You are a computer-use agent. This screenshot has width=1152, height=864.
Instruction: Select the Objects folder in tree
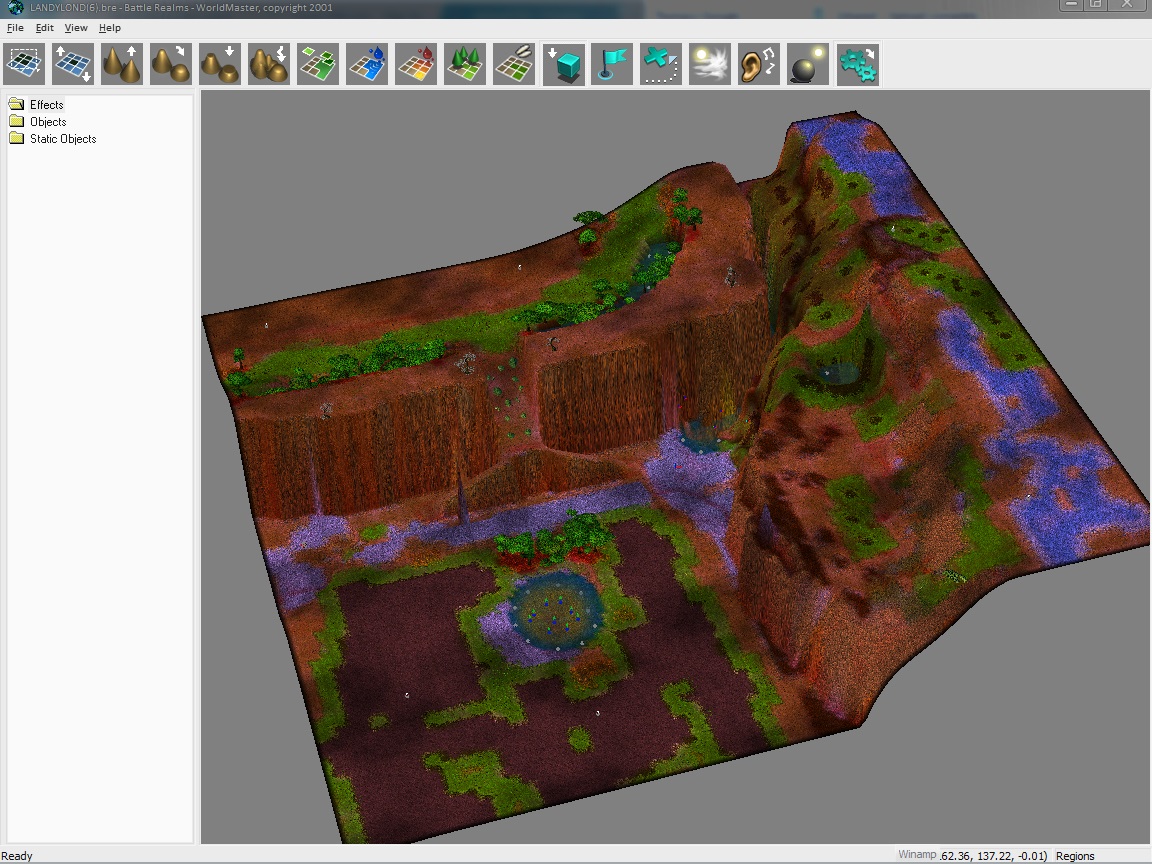pos(48,122)
